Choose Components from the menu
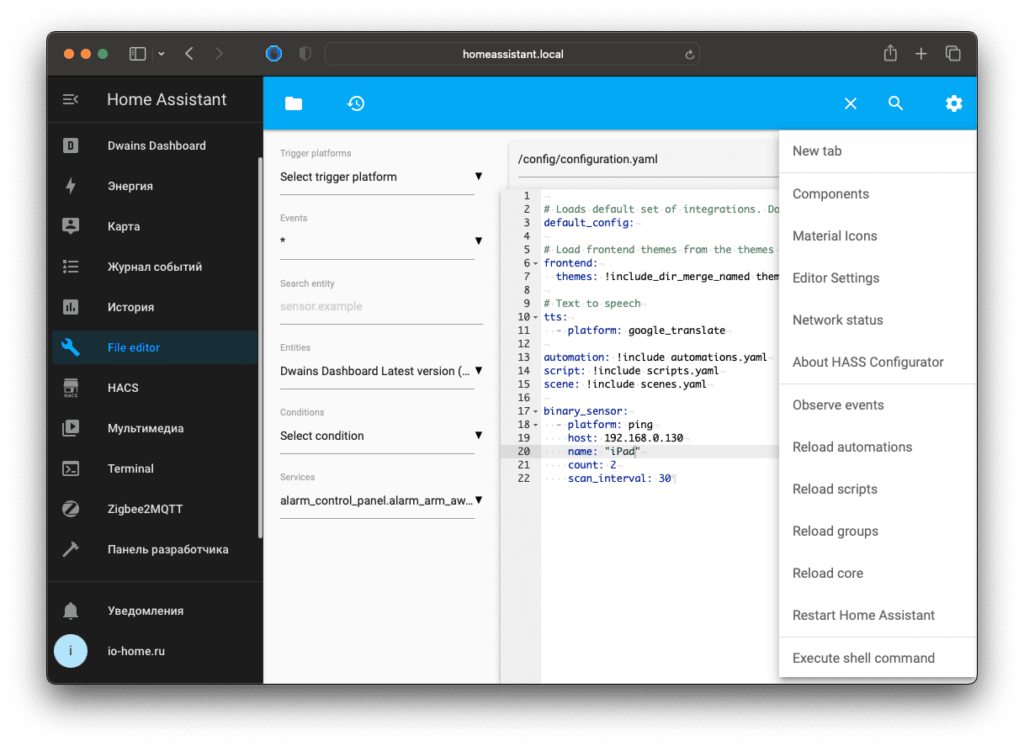The width and height of the screenshot is (1024, 746). (878, 194)
